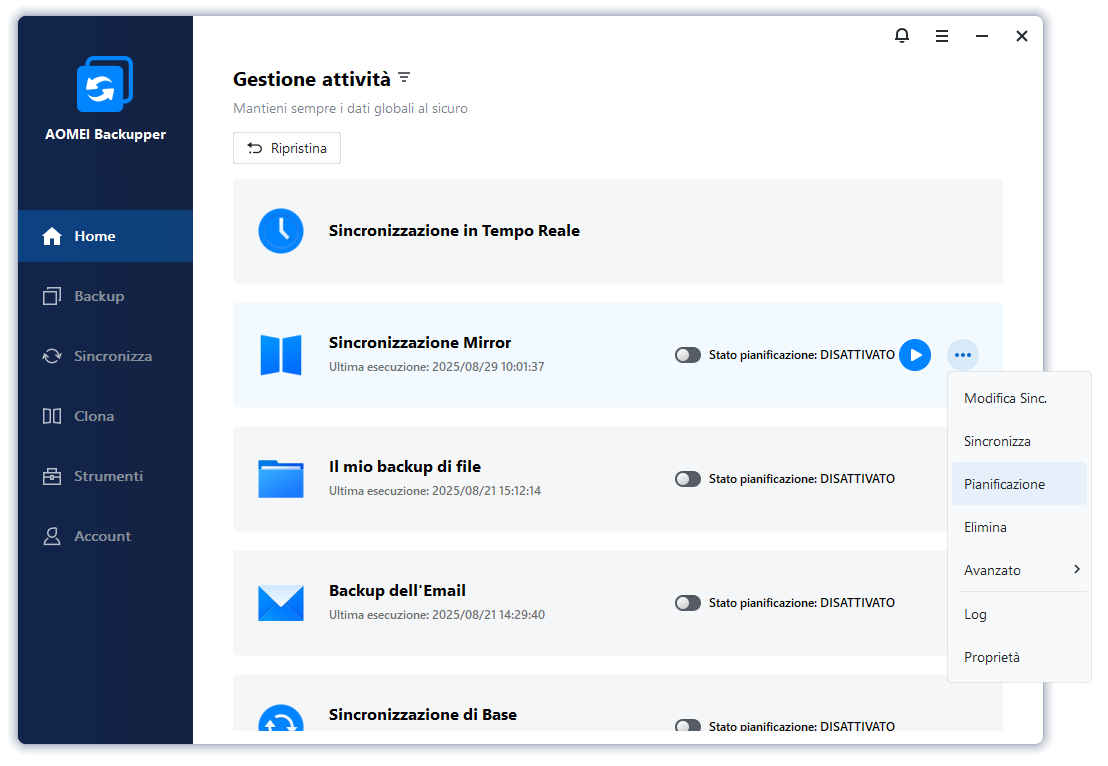Click the envelope icon of Backup dell'Email
1108x766 pixels.
[x=281, y=603]
